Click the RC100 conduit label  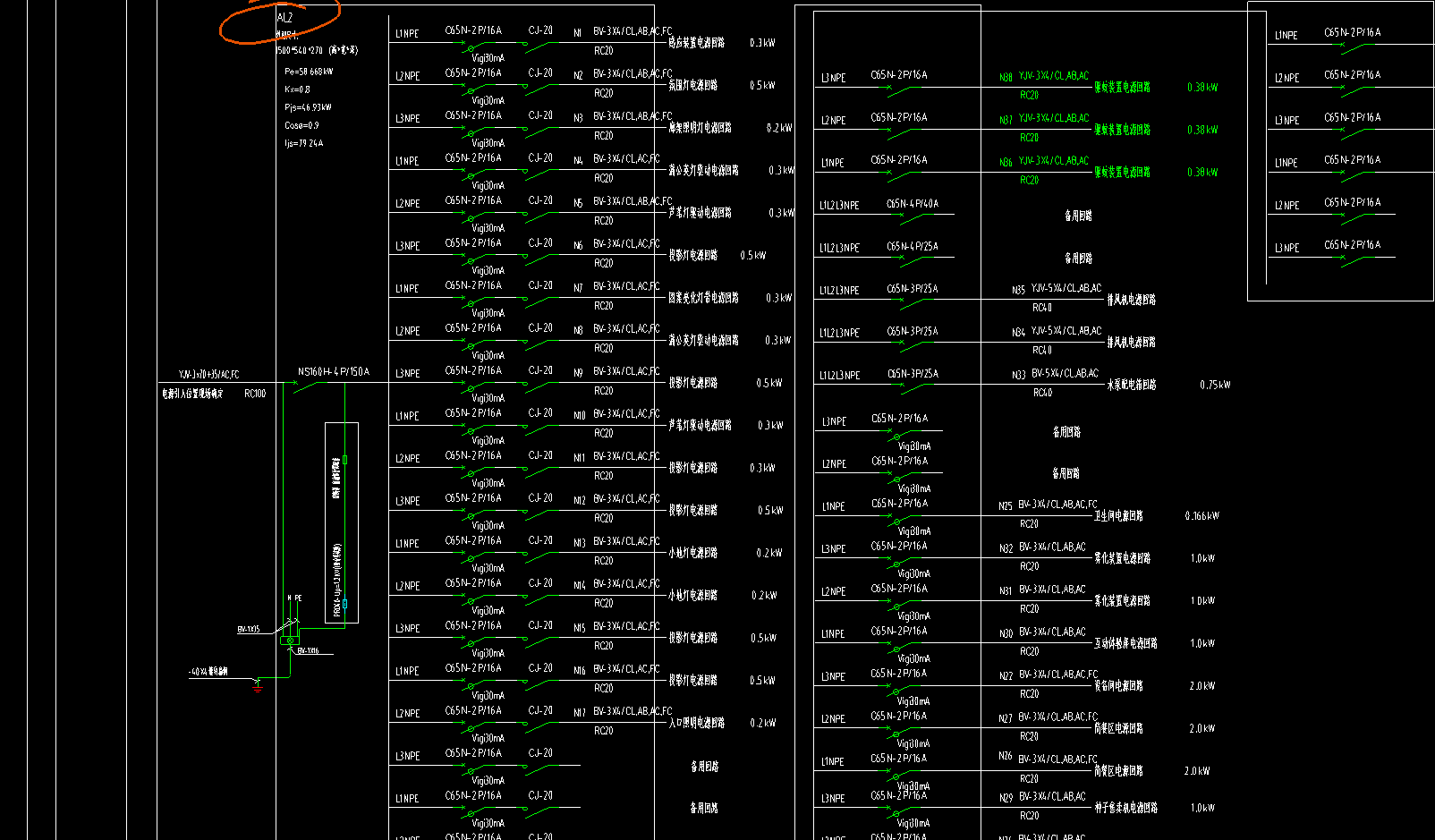[255, 394]
